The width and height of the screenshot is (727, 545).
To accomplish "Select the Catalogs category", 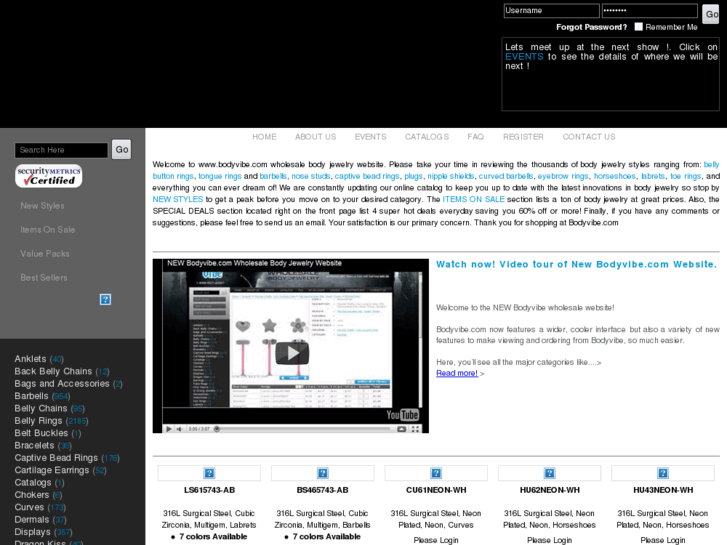I will 33,483.
